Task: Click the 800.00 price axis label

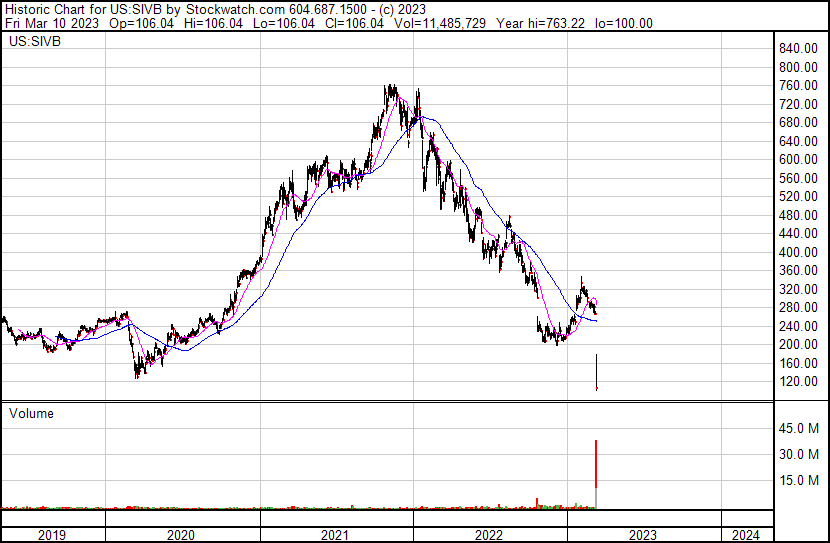Action: [x=798, y=67]
